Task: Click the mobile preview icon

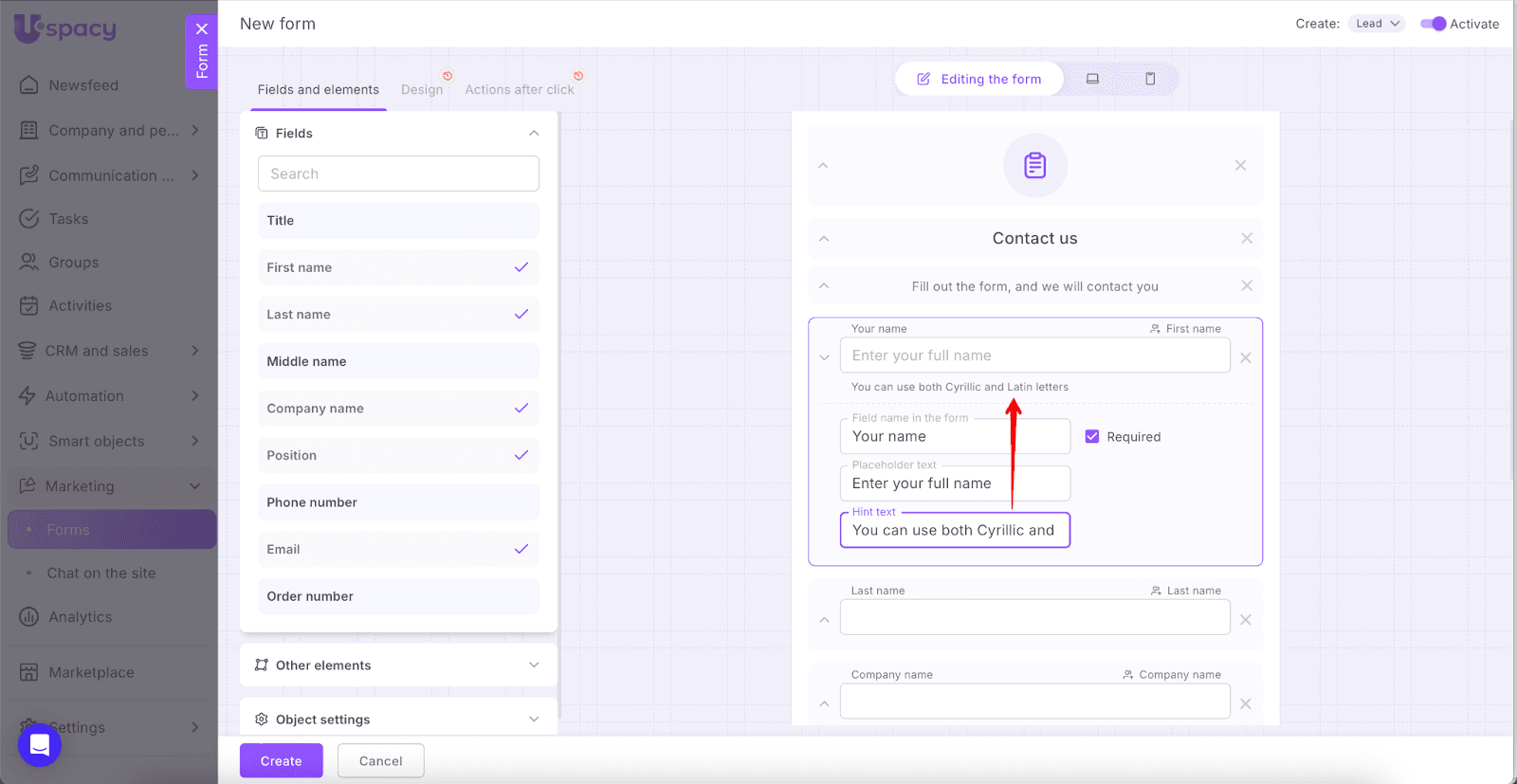Action: click(x=1150, y=79)
